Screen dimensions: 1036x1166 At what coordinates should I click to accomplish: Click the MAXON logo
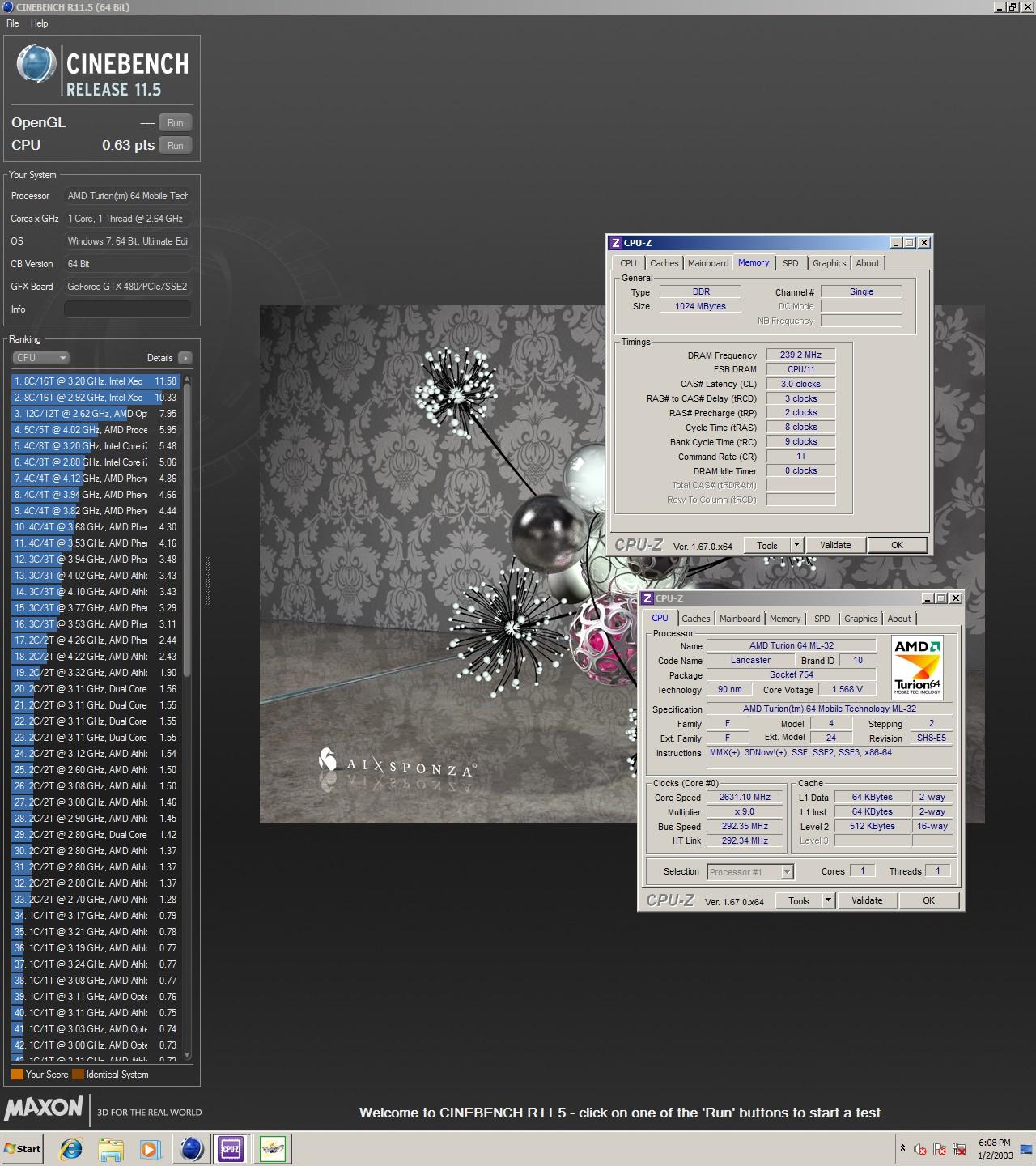click(x=44, y=1108)
